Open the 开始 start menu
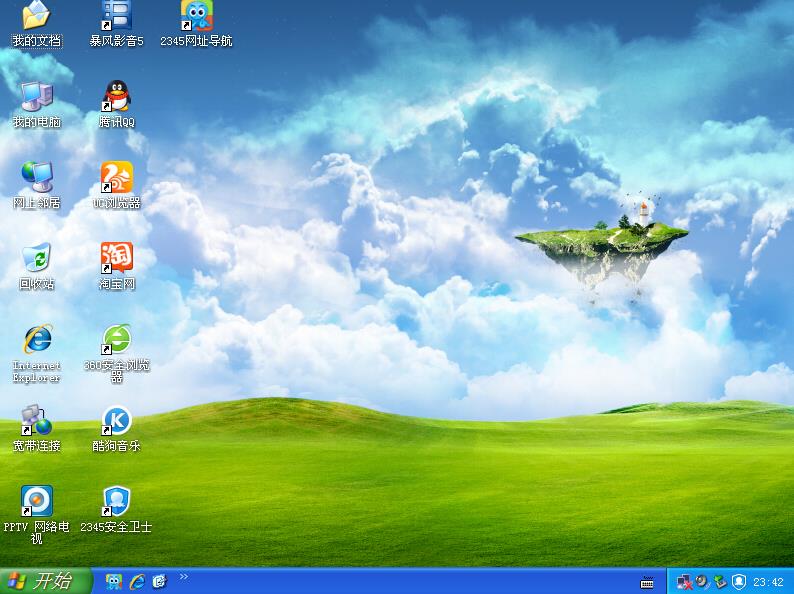The image size is (794, 594). coord(45,581)
